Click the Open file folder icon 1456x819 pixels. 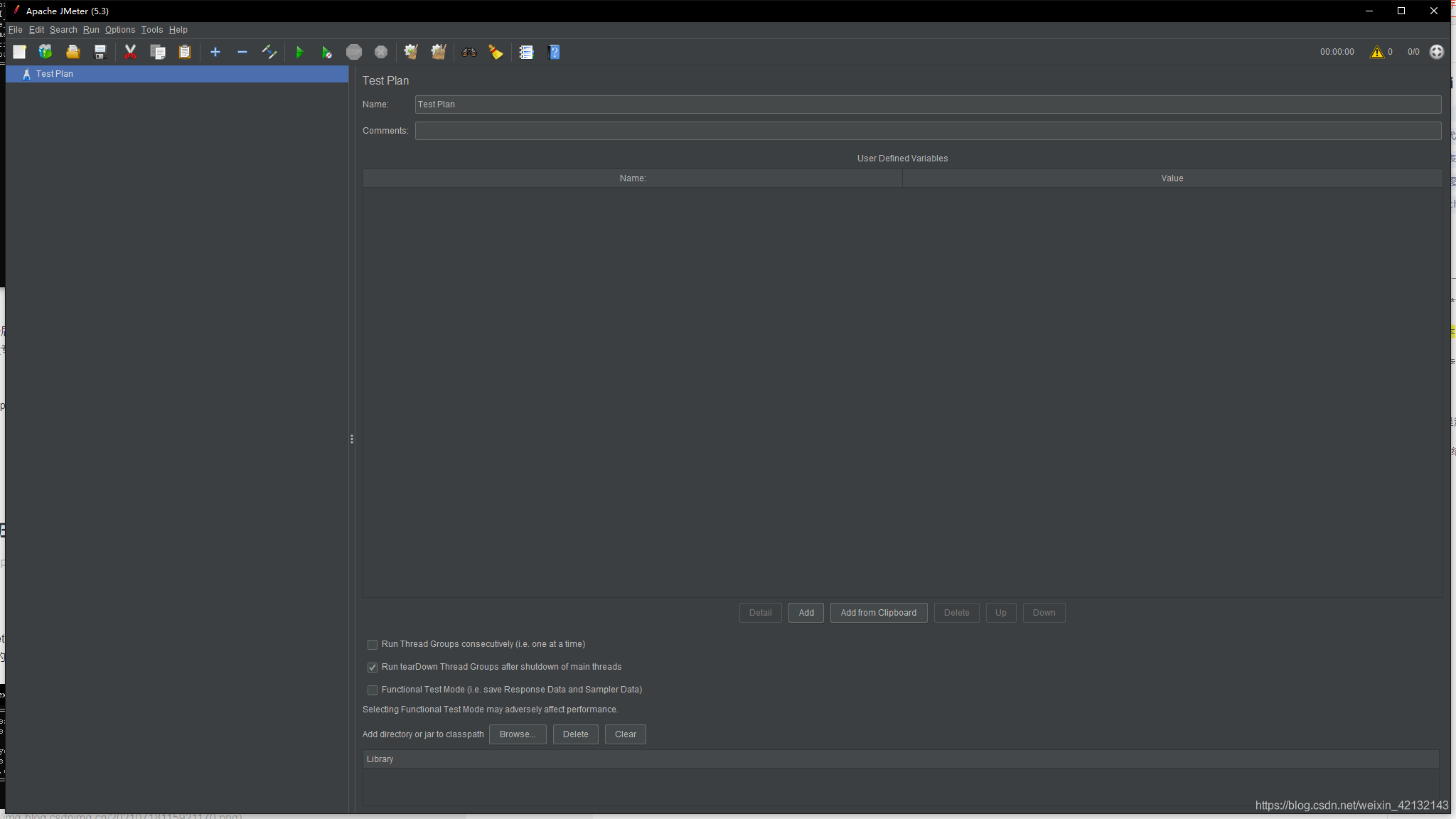(73, 52)
